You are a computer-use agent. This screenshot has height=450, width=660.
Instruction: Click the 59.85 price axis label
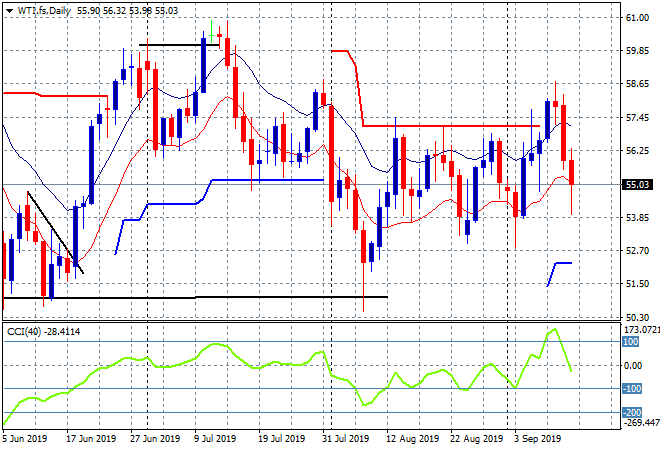click(x=637, y=51)
